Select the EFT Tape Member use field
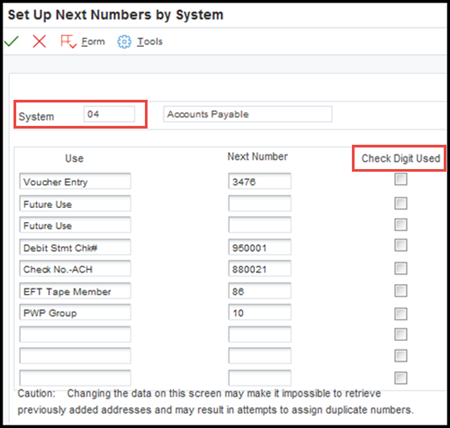Viewport: 450px width, 428px height. pyautogui.click(x=75, y=291)
